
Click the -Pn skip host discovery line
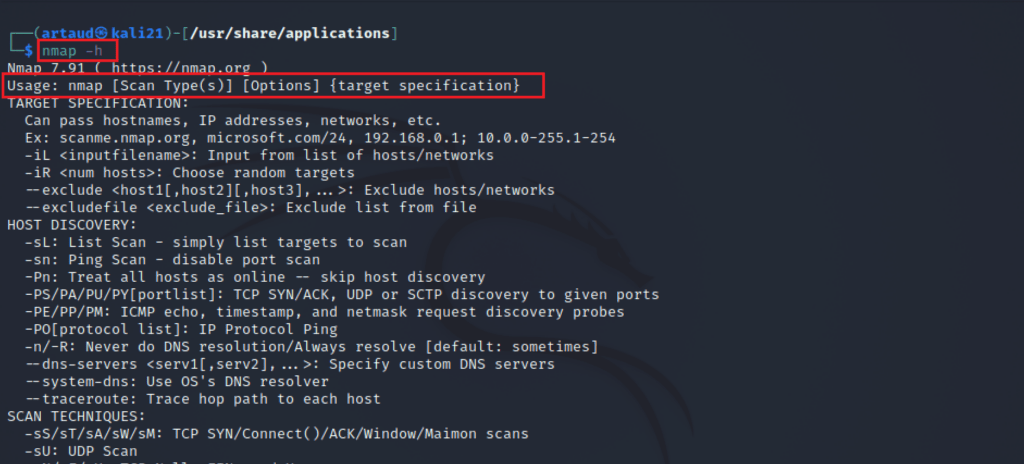[255, 277]
